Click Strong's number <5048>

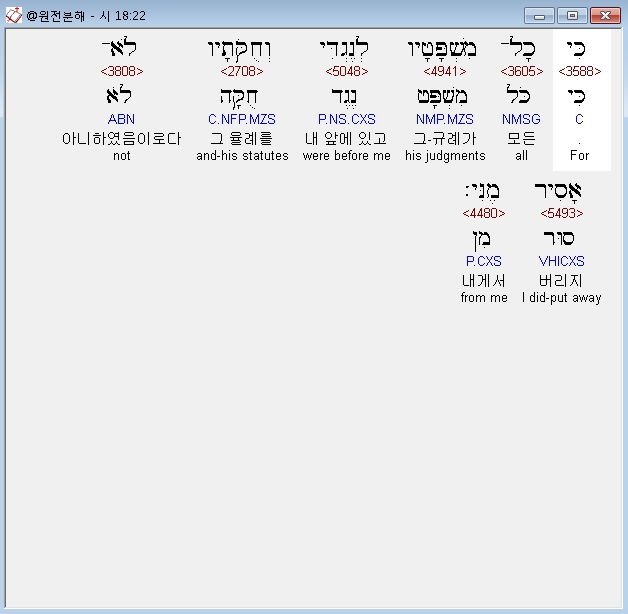[x=347, y=71]
